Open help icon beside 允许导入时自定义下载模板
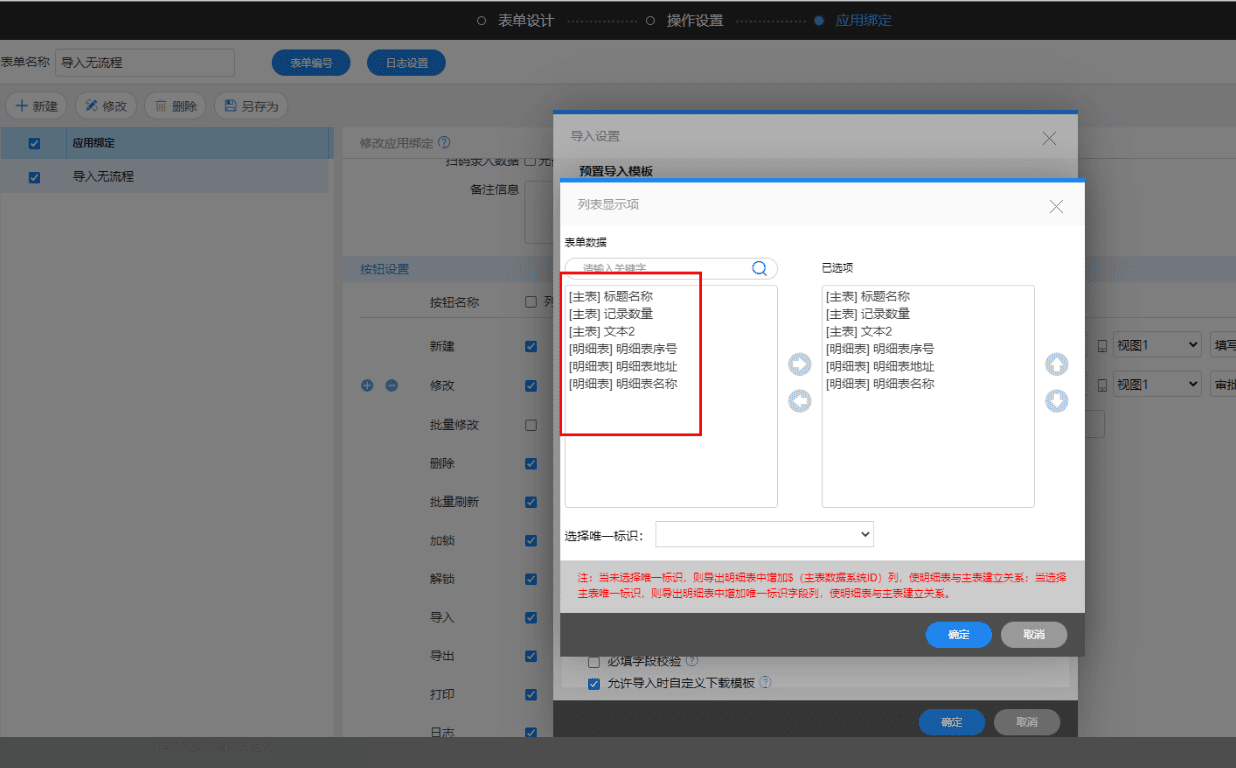 (x=766, y=683)
